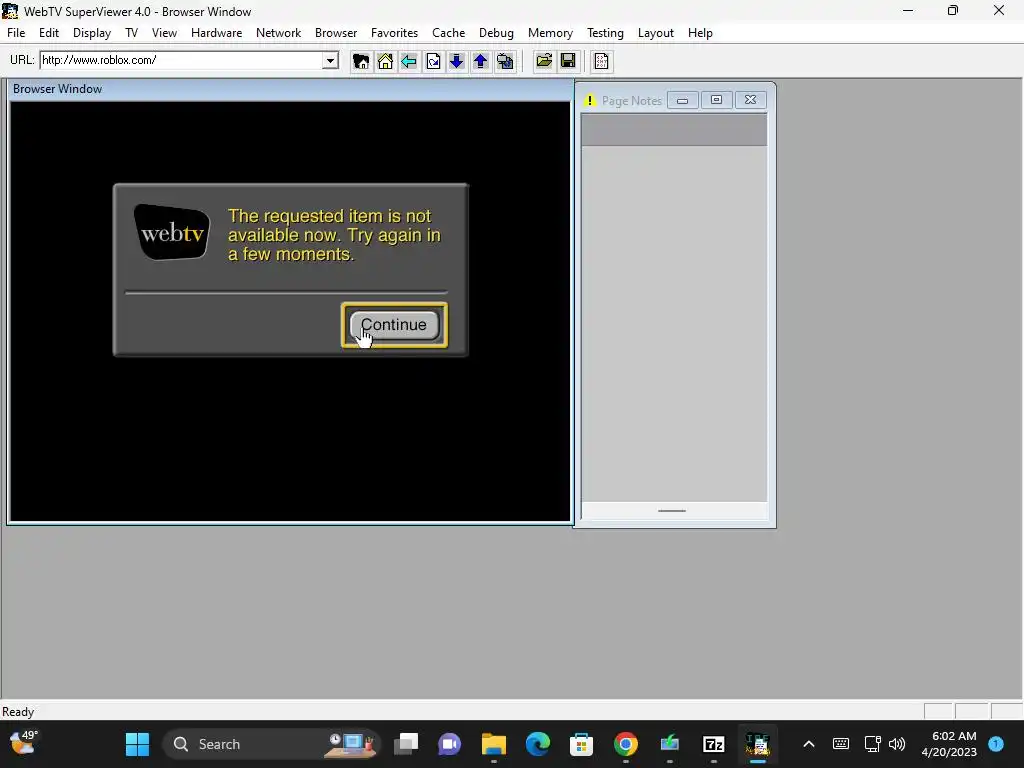Open the green arrow taskbar app icon
The width and height of the screenshot is (1024, 768).
pos(669,744)
